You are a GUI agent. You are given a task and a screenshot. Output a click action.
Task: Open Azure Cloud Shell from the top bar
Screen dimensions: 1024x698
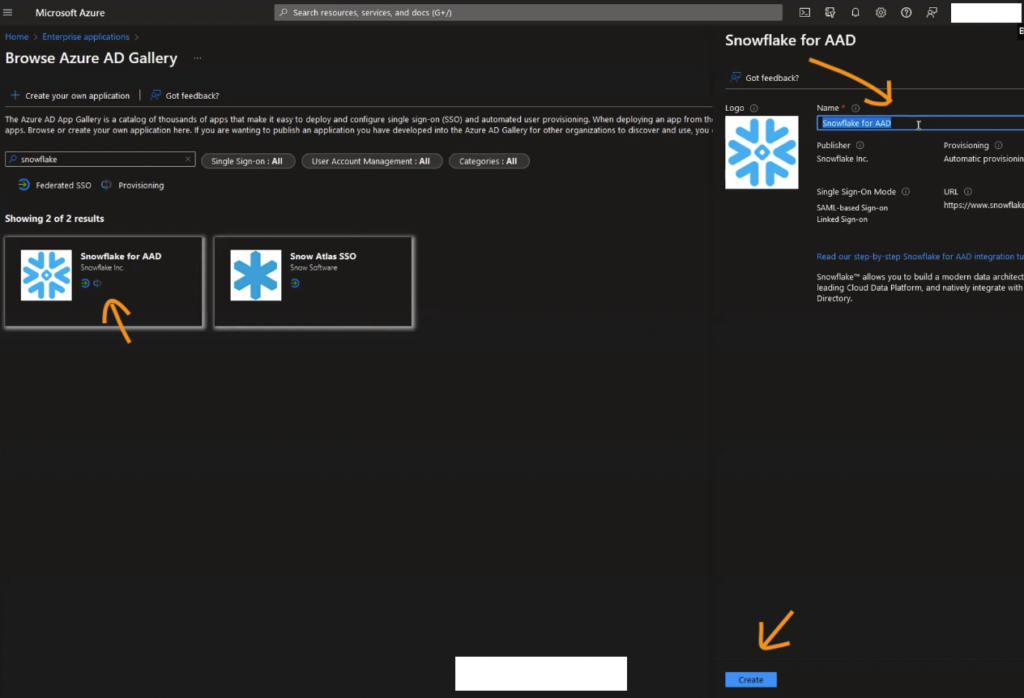pyautogui.click(x=804, y=12)
